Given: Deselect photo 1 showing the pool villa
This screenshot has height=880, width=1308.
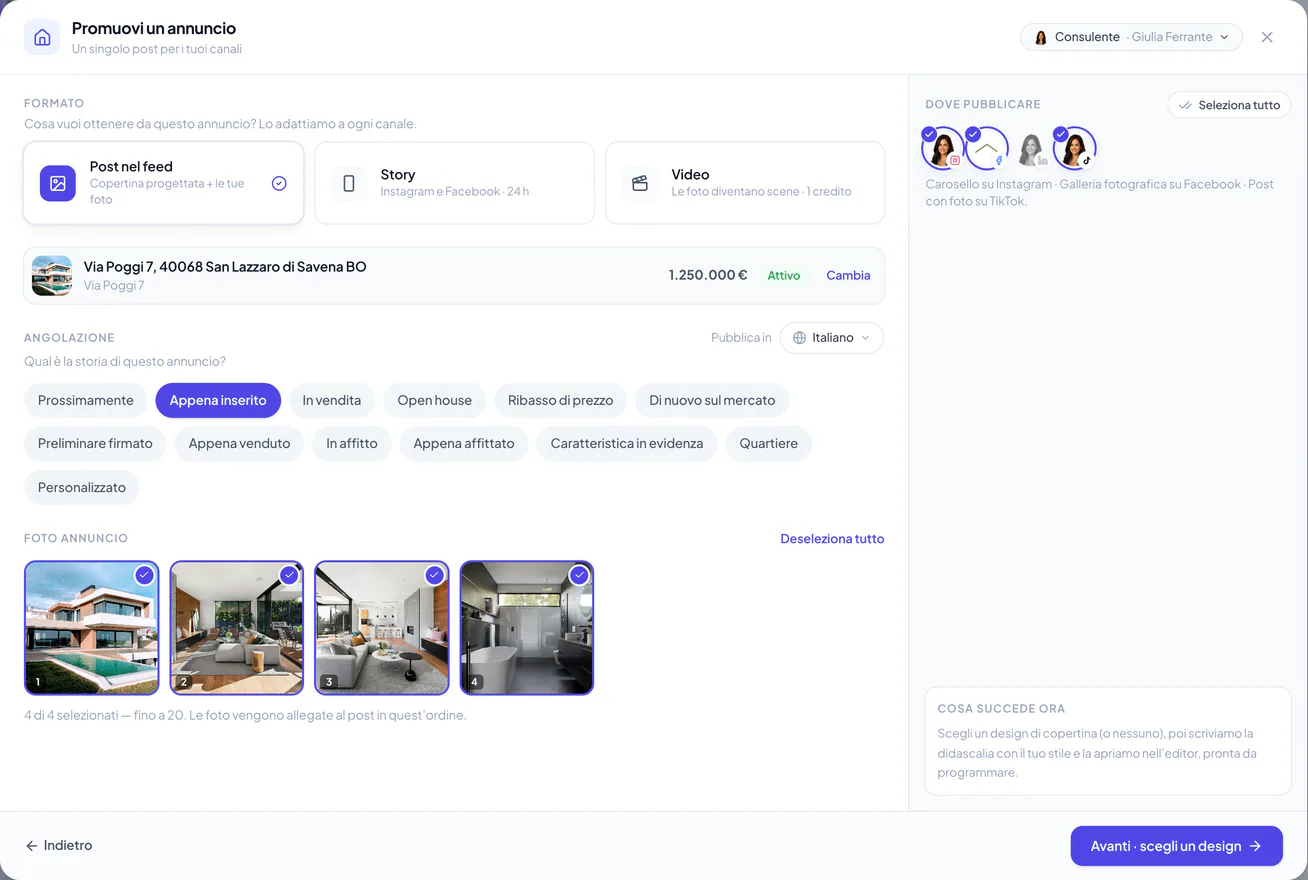Looking at the screenshot, I should pyautogui.click(x=92, y=627).
